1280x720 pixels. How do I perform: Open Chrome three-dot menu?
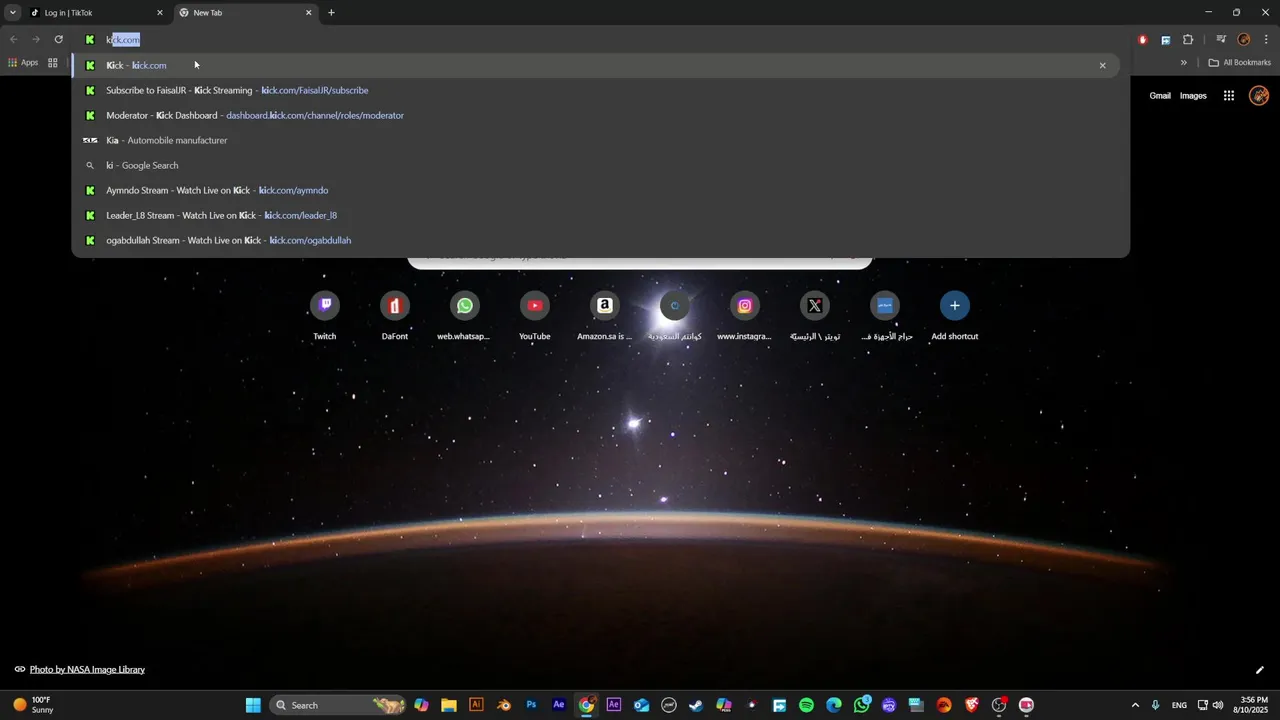1267,40
